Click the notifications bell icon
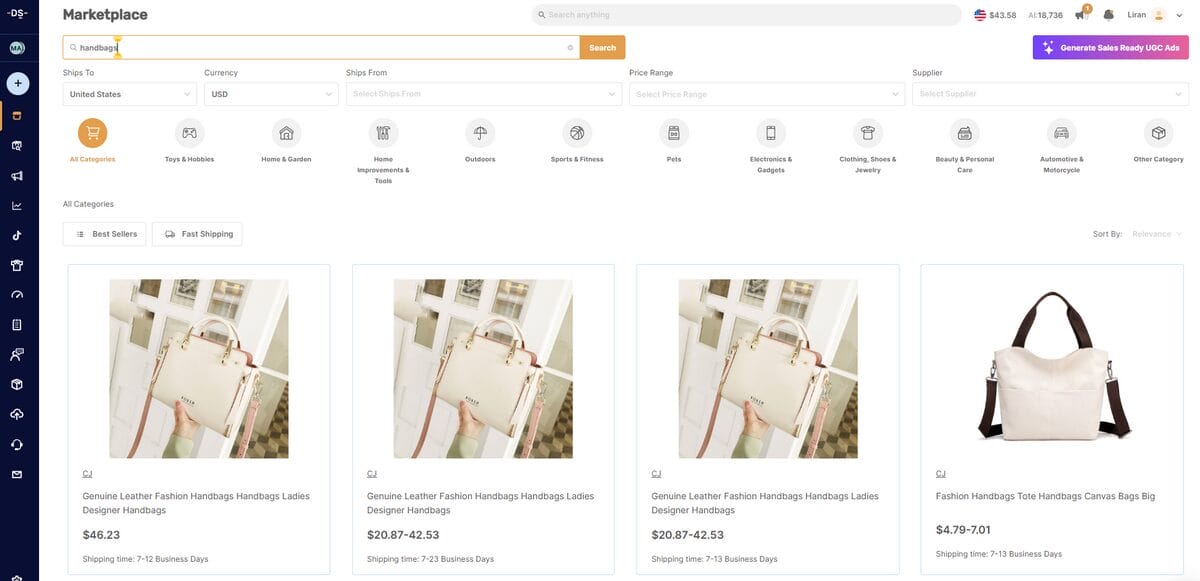1200x581 pixels. click(1108, 15)
